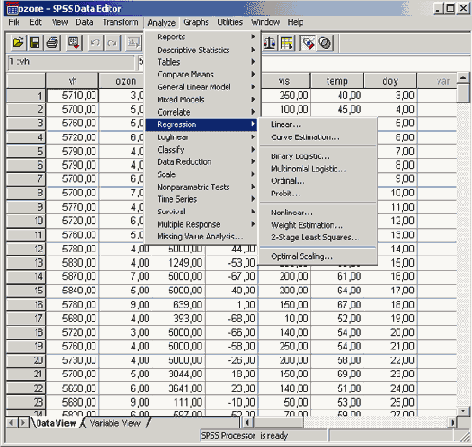This screenshot has height=447, width=472.
Task: Choose Probit... in the Regression submenu
Action: [x=318, y=193]
